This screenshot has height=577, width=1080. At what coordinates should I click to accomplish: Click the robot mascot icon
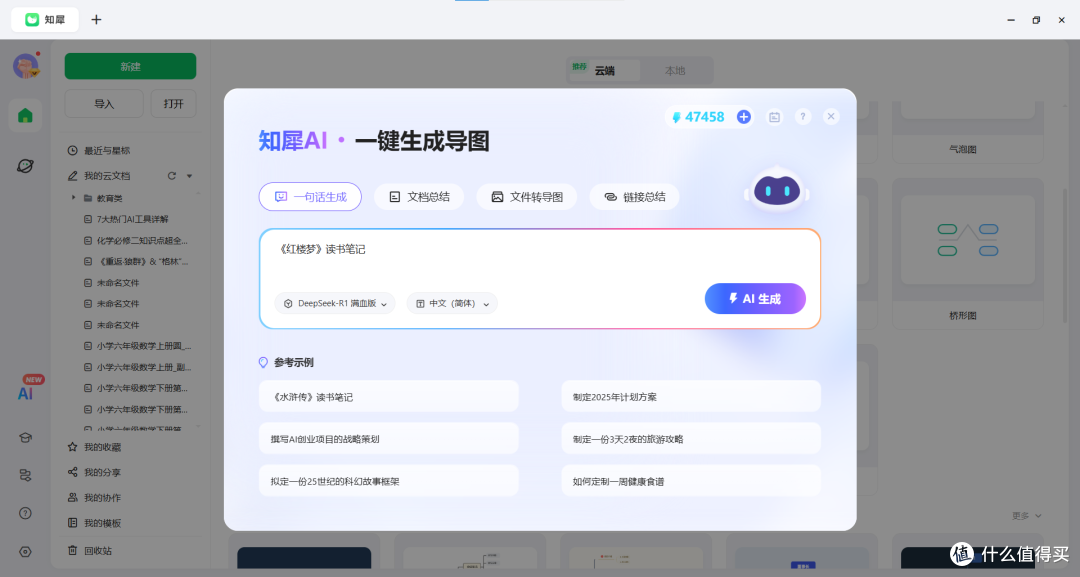click(777, 189)
